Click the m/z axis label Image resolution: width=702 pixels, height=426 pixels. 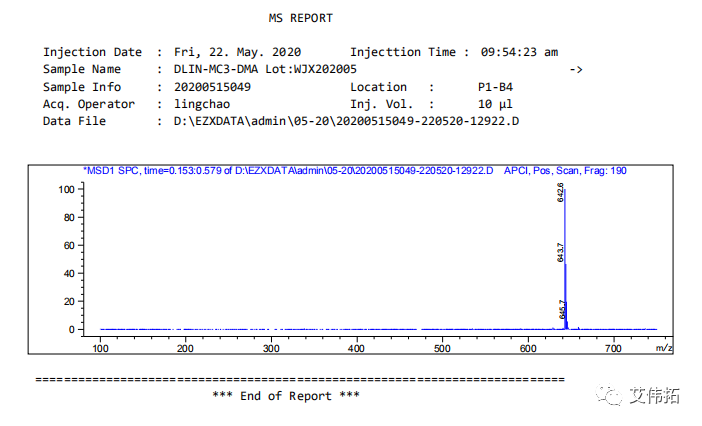pyautogui.click(x=663, y=347)
